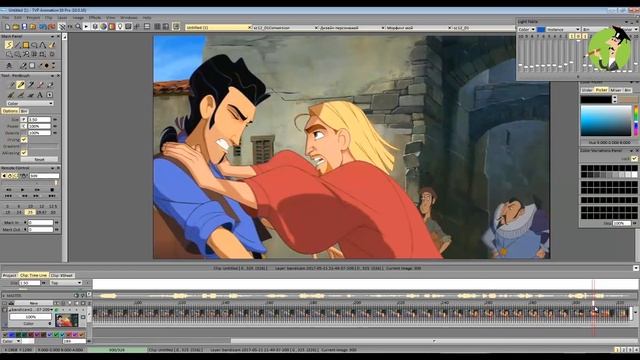Select the Untitled (1) project tab
The height and width of the screenshot is (360, 640).
pyautogui.click(x=218, y=27)
